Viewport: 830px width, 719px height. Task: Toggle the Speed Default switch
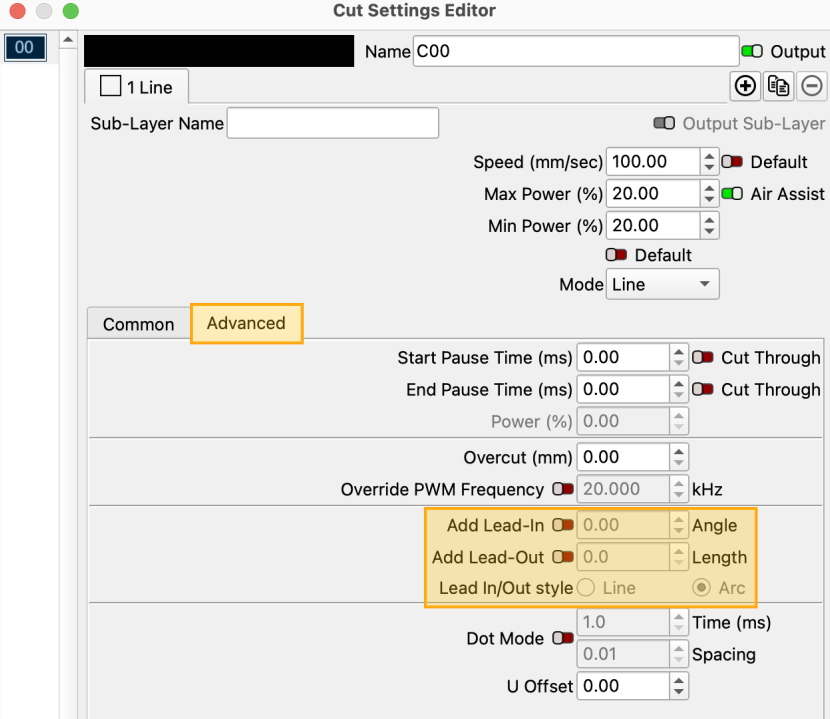732,162
